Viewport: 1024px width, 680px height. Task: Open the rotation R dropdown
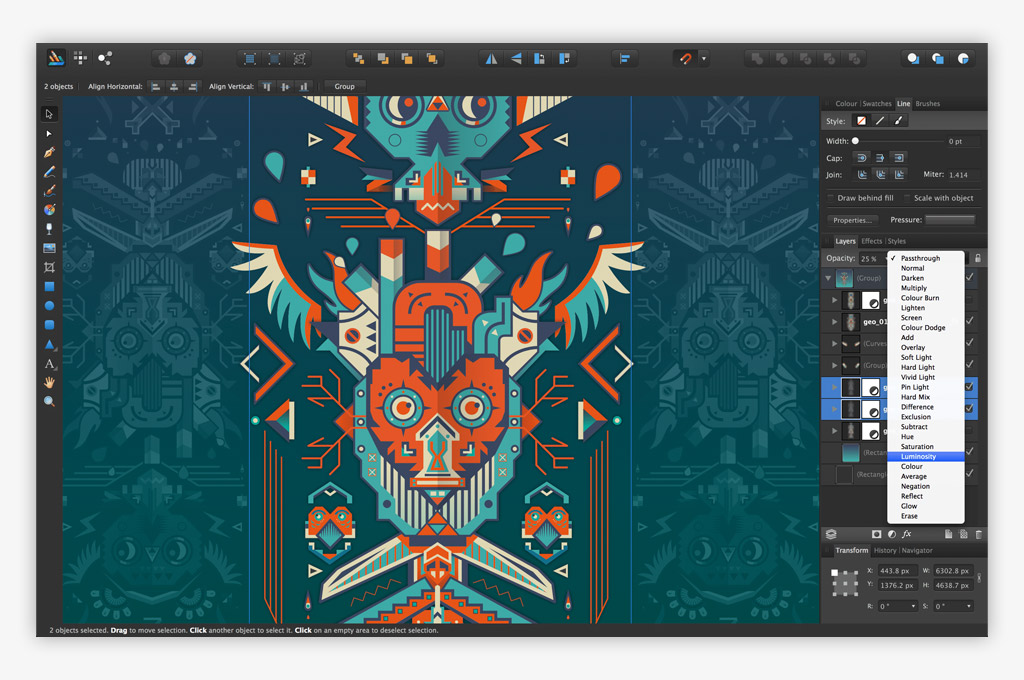pos(913,606)
